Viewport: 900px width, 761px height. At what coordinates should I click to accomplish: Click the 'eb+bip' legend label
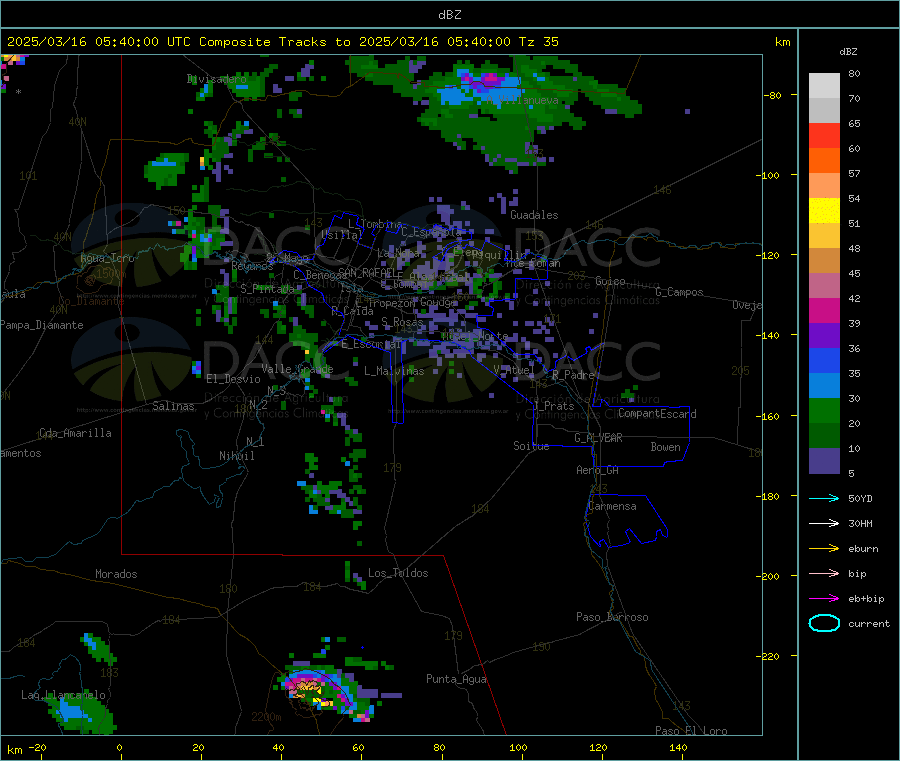[x=866, y=599]
